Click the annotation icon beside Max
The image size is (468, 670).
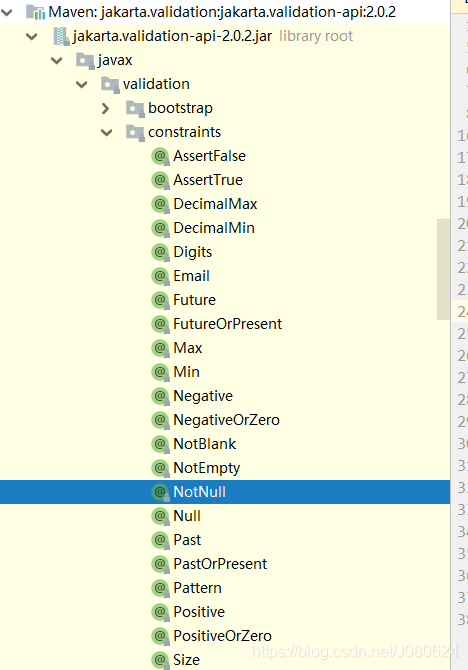tap(160, 348)
